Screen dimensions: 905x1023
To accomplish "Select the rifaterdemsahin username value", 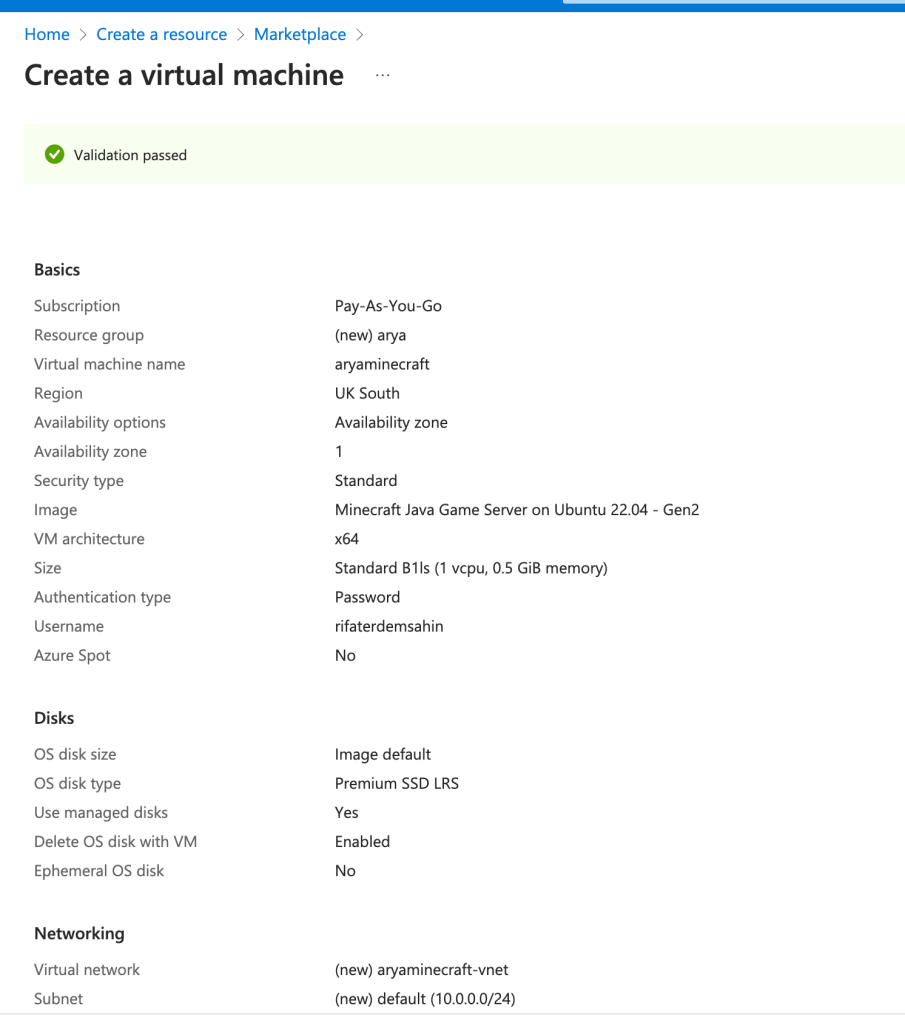I will click(x=389, y=626).
